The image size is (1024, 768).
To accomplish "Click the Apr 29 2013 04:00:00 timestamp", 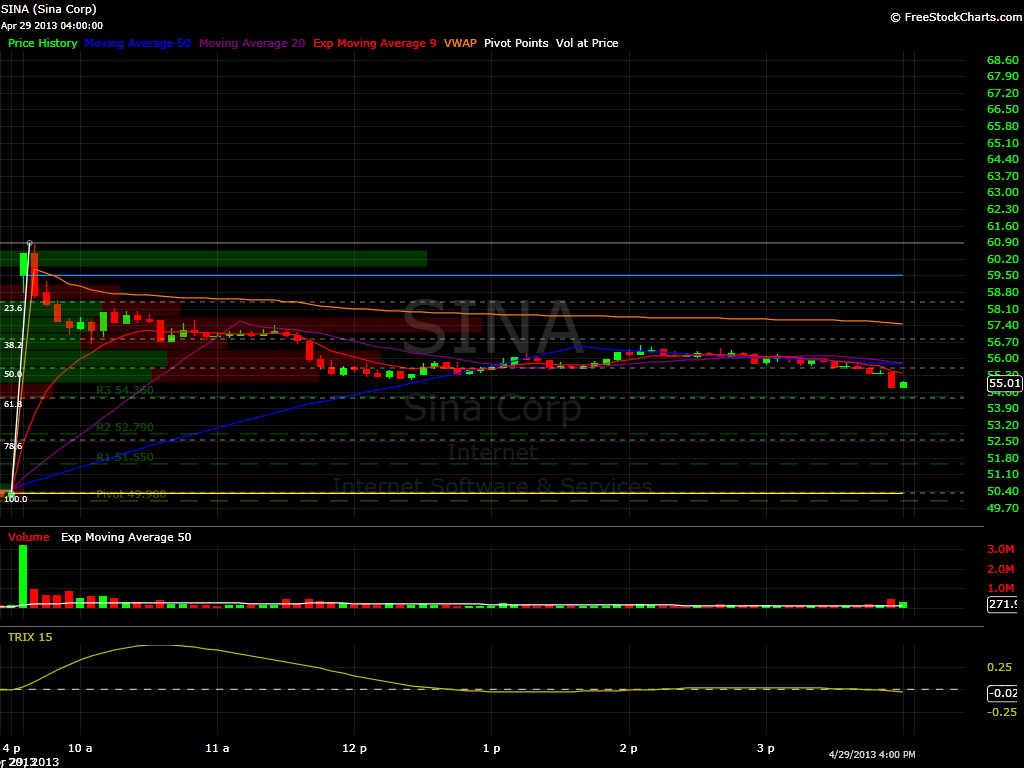I will pos(52,25).
